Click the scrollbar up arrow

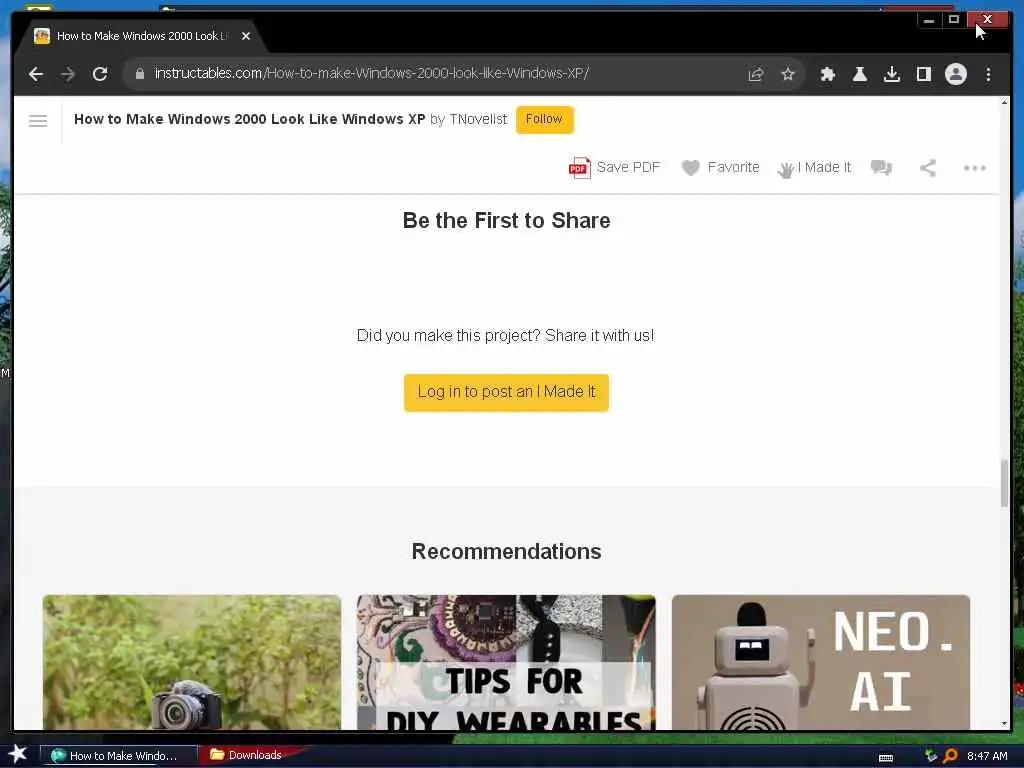tap(1004, 103)
